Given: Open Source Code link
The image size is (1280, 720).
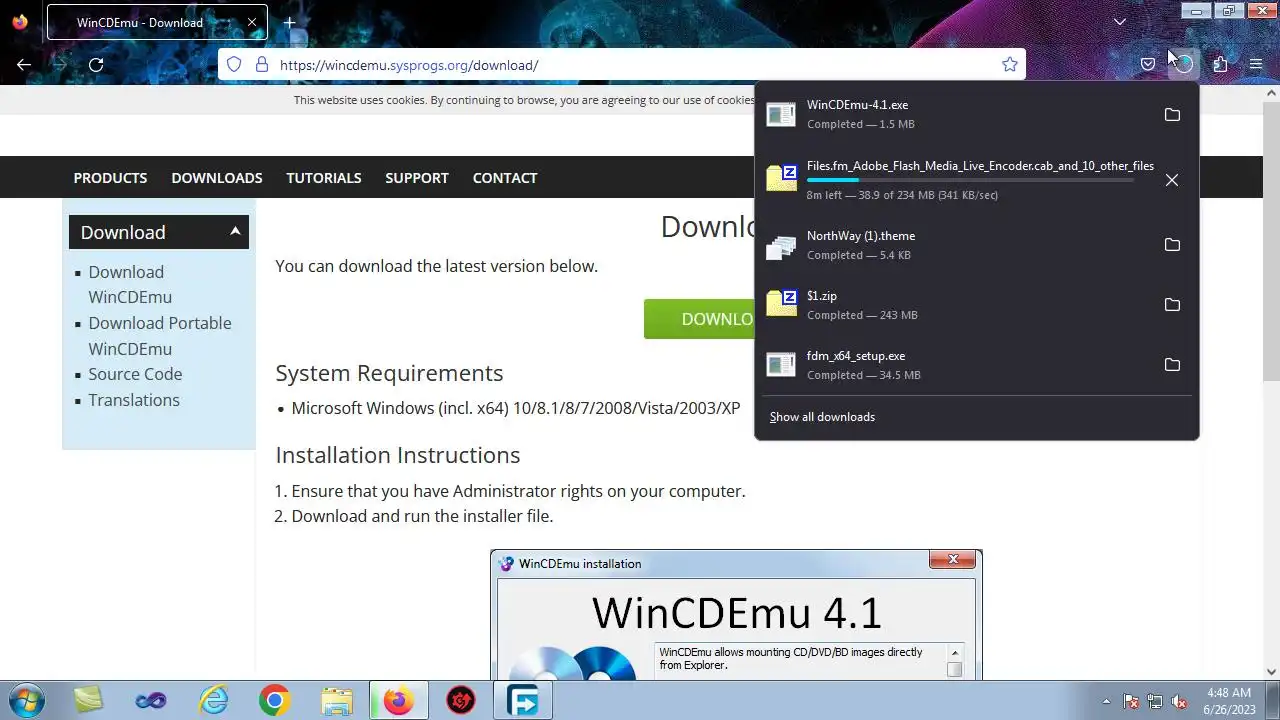Looking at the screenshot, I should [135, 374].
